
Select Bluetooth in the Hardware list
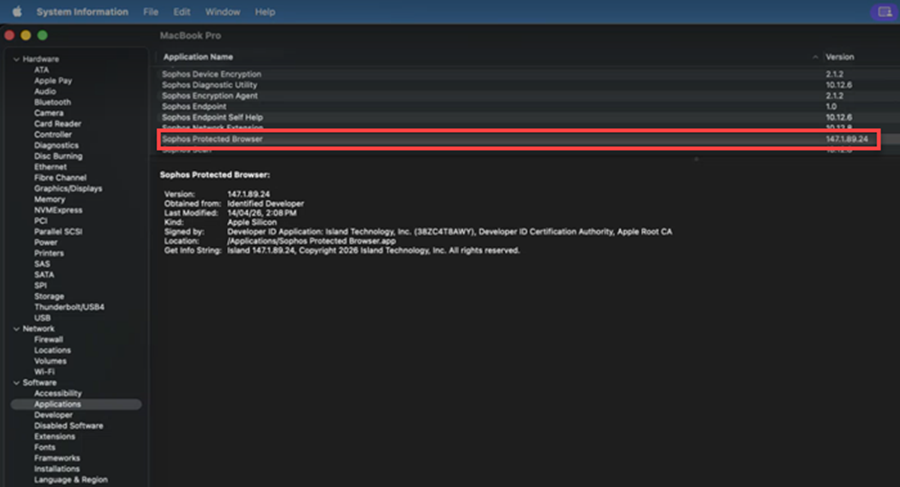52,102
